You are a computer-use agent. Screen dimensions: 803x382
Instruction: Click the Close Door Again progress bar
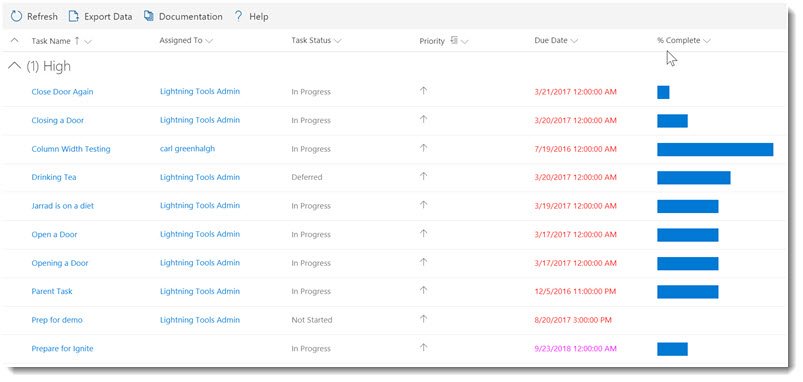coord(663,92)
